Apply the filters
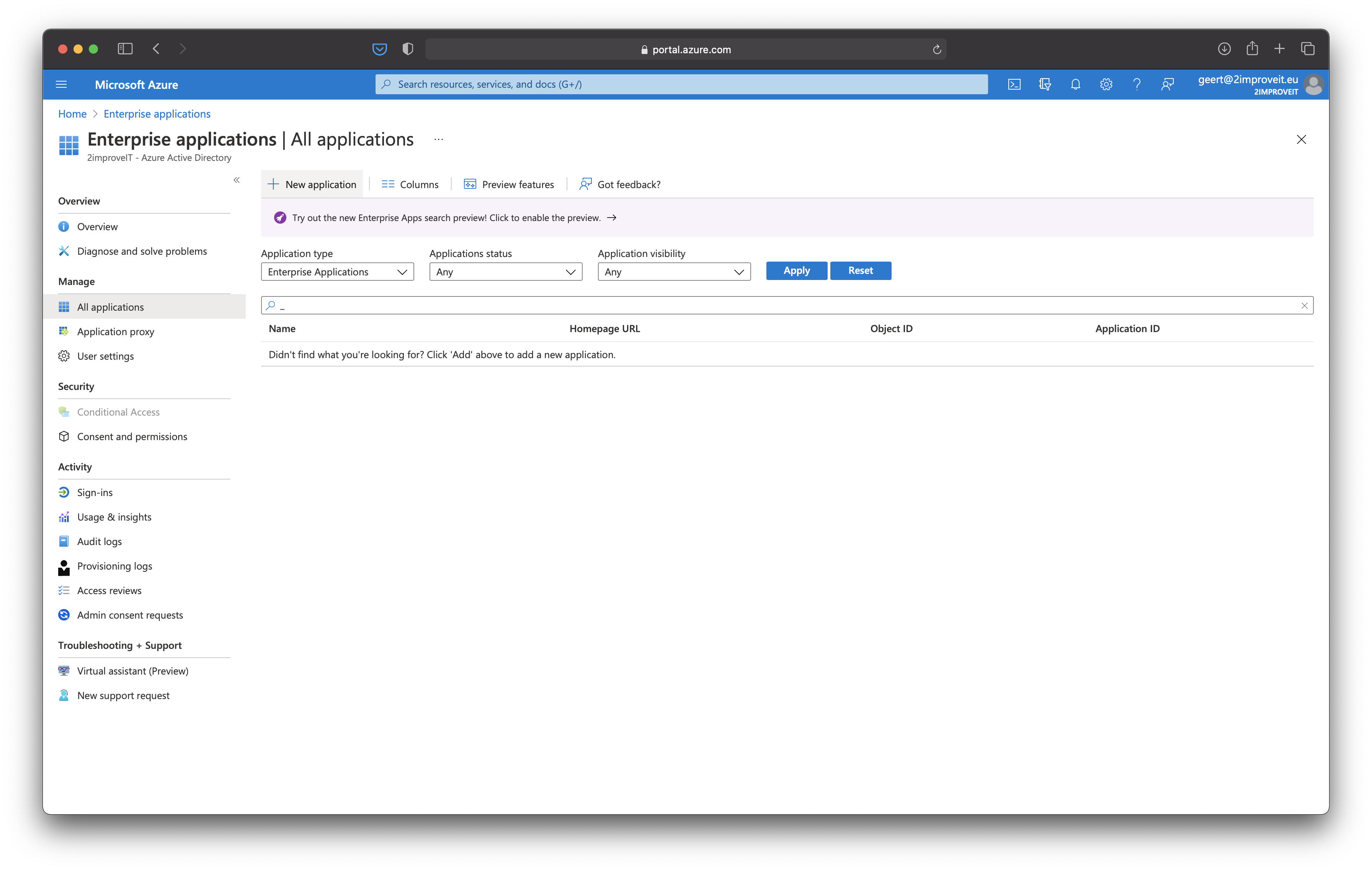Image resolution: width=1372 pixels, height=871 pixels. (797, 271)
